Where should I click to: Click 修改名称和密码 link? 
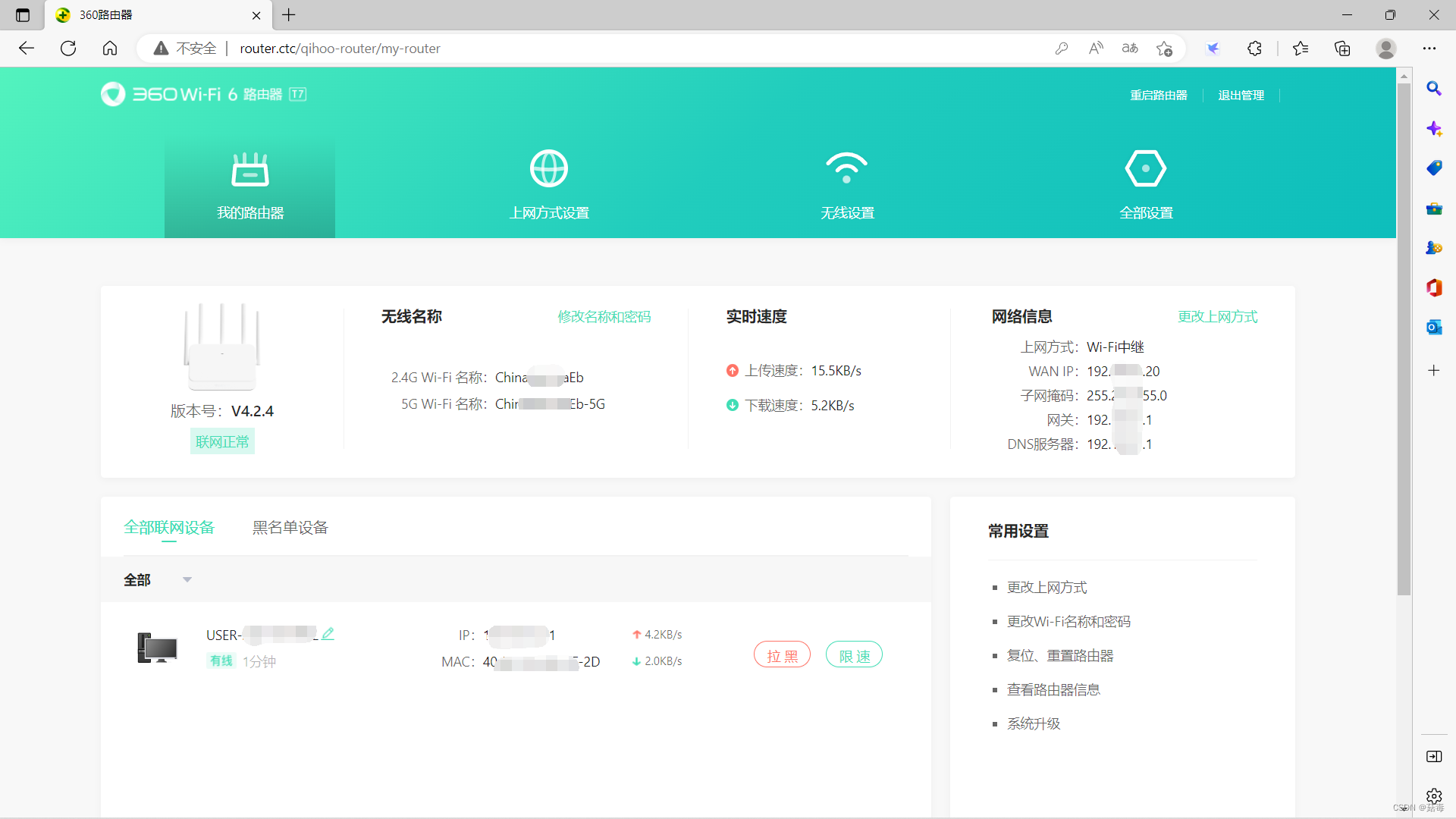[604, 316]
